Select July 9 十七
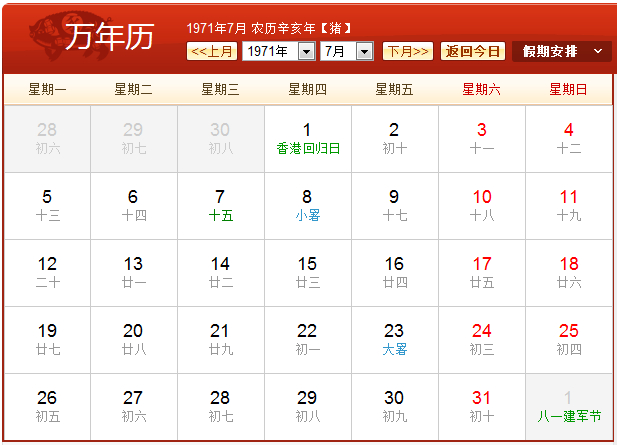Viewport: 617px width, 445px height. point(395,206)
